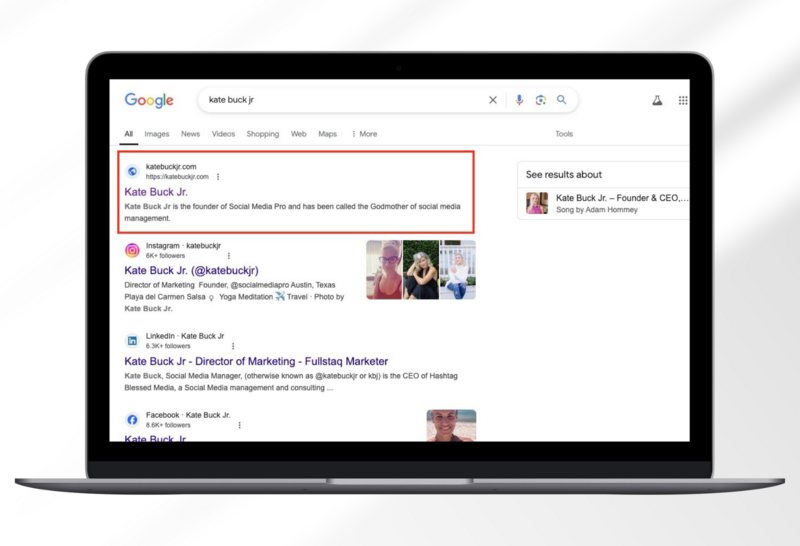Start voice search with microphone icon
This screenshot has height=546, width=800.
[x=519, y=100]
